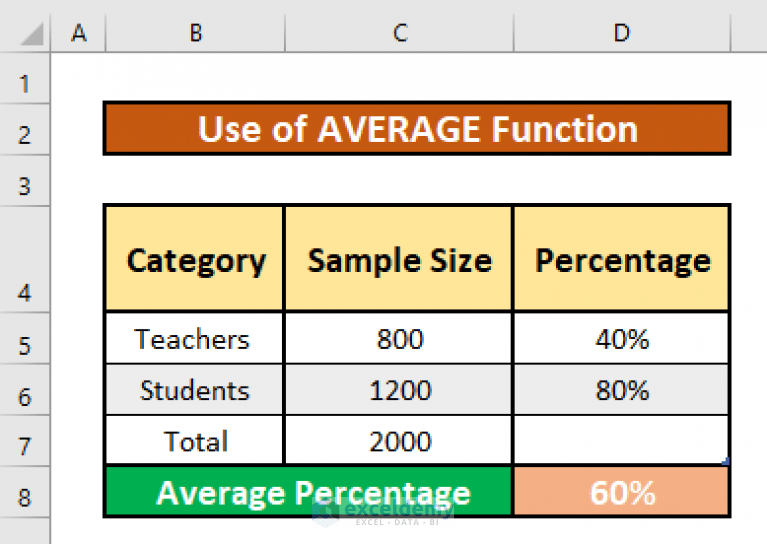Screen dimensions: 767x544
Task: Select the cell containing 80%
Action: [x=621, y=390]
